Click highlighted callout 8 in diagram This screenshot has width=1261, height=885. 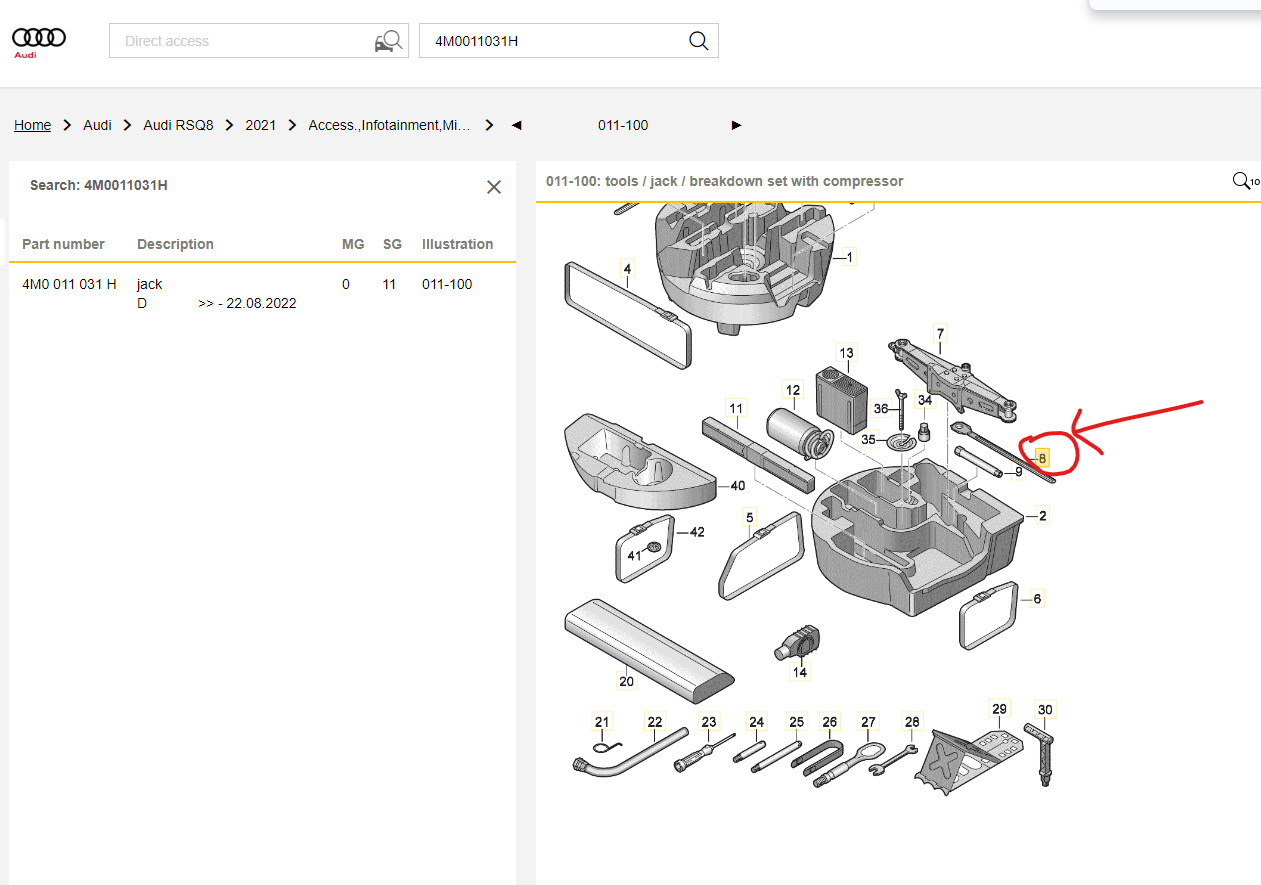click(1042, 458)
